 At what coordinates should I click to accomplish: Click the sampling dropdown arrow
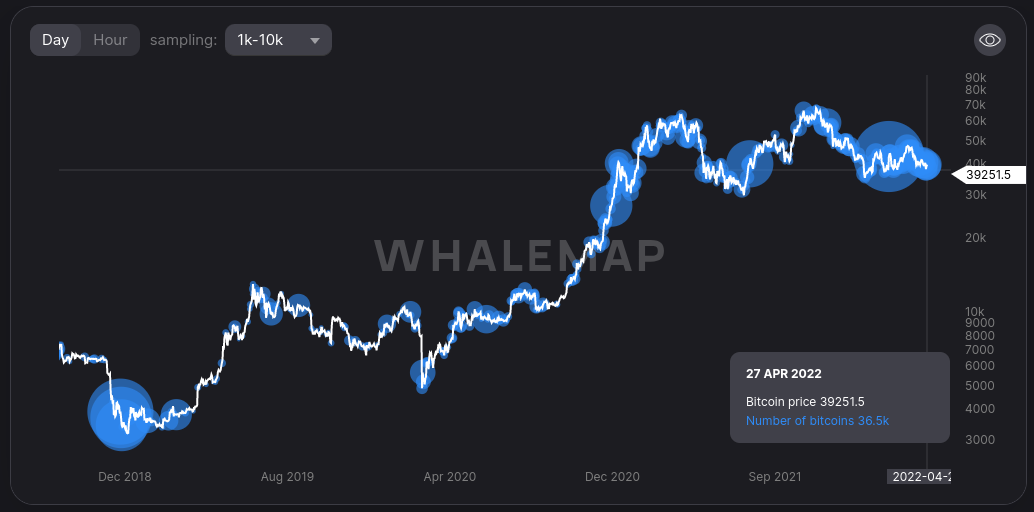(315, 41)
